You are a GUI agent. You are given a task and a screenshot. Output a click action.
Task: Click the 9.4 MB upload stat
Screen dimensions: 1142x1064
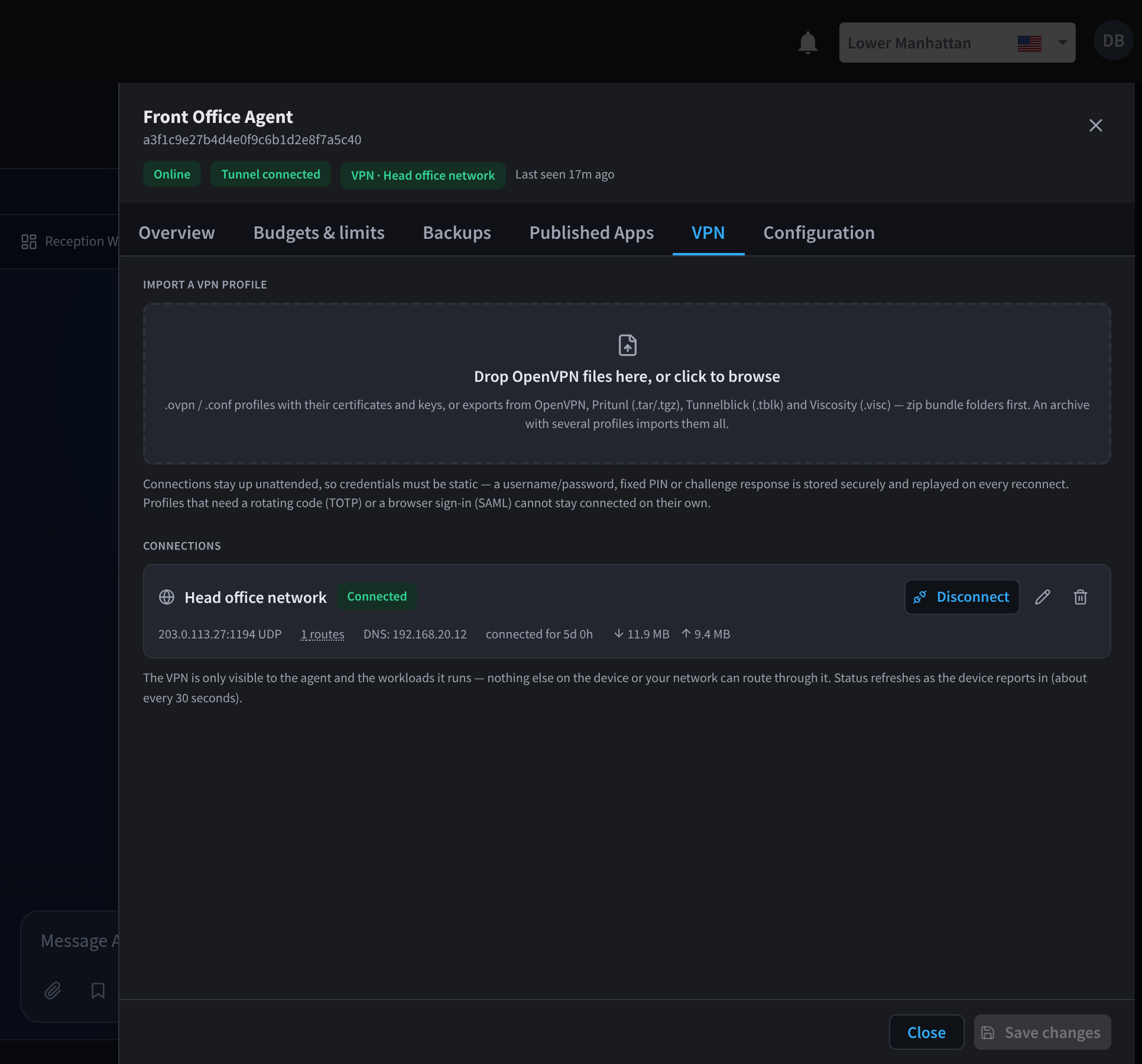click(x=706, y=634)
